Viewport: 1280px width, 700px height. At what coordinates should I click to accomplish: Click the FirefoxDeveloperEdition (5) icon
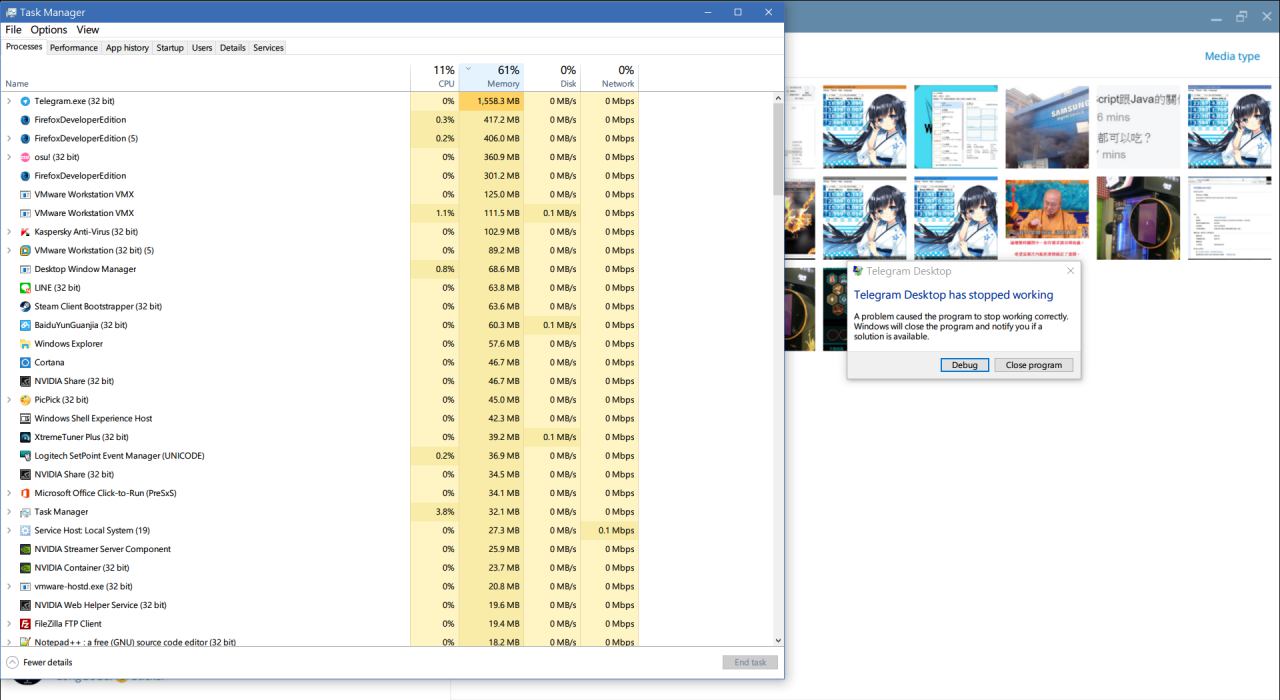click(25, 139)
